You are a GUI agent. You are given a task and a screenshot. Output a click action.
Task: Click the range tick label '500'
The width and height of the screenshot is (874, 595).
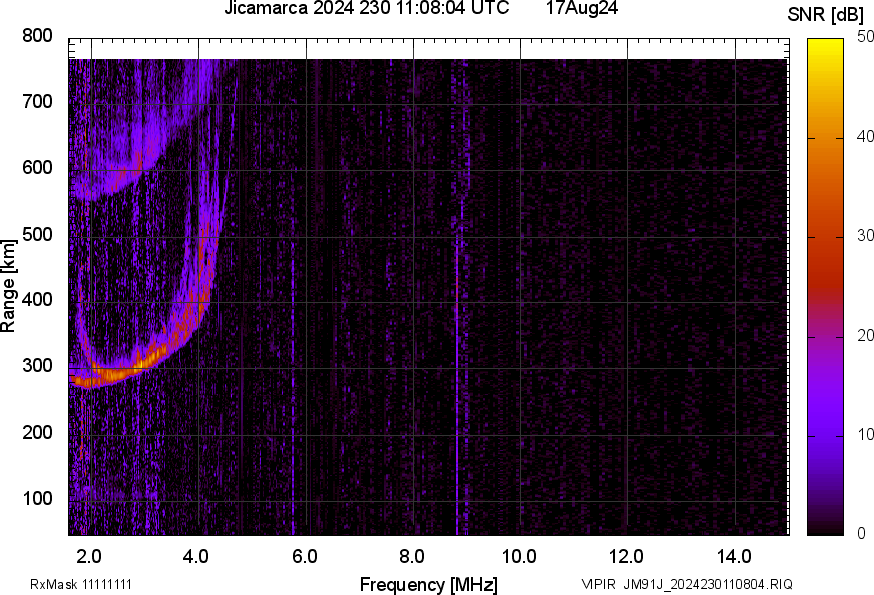pyautogui.click(x=37, y=234)
